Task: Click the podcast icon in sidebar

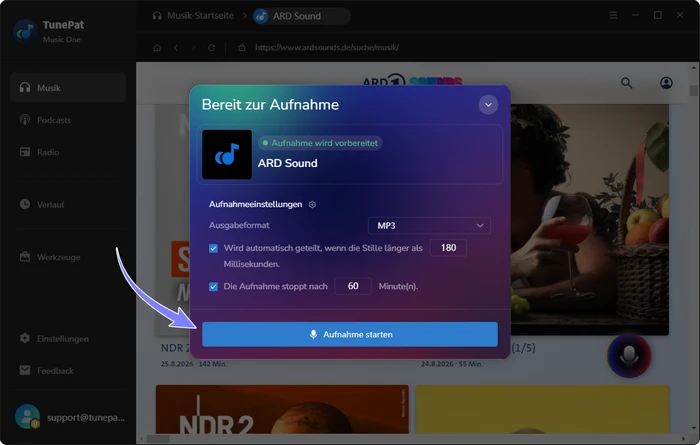Action: [x=25, y=120]
